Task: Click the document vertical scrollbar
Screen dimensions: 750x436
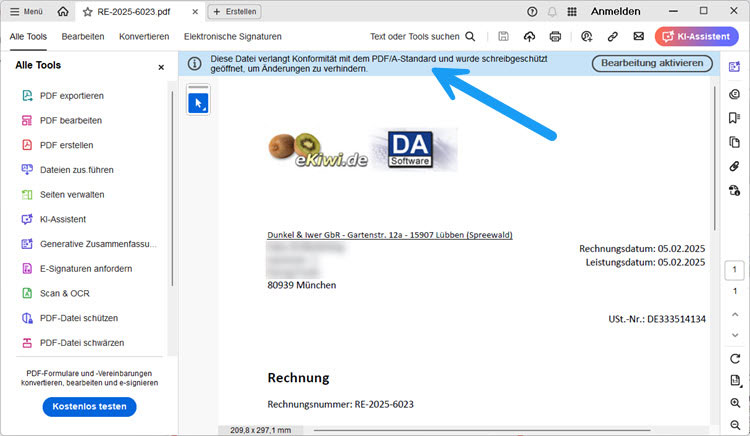Action: [715, 158]
